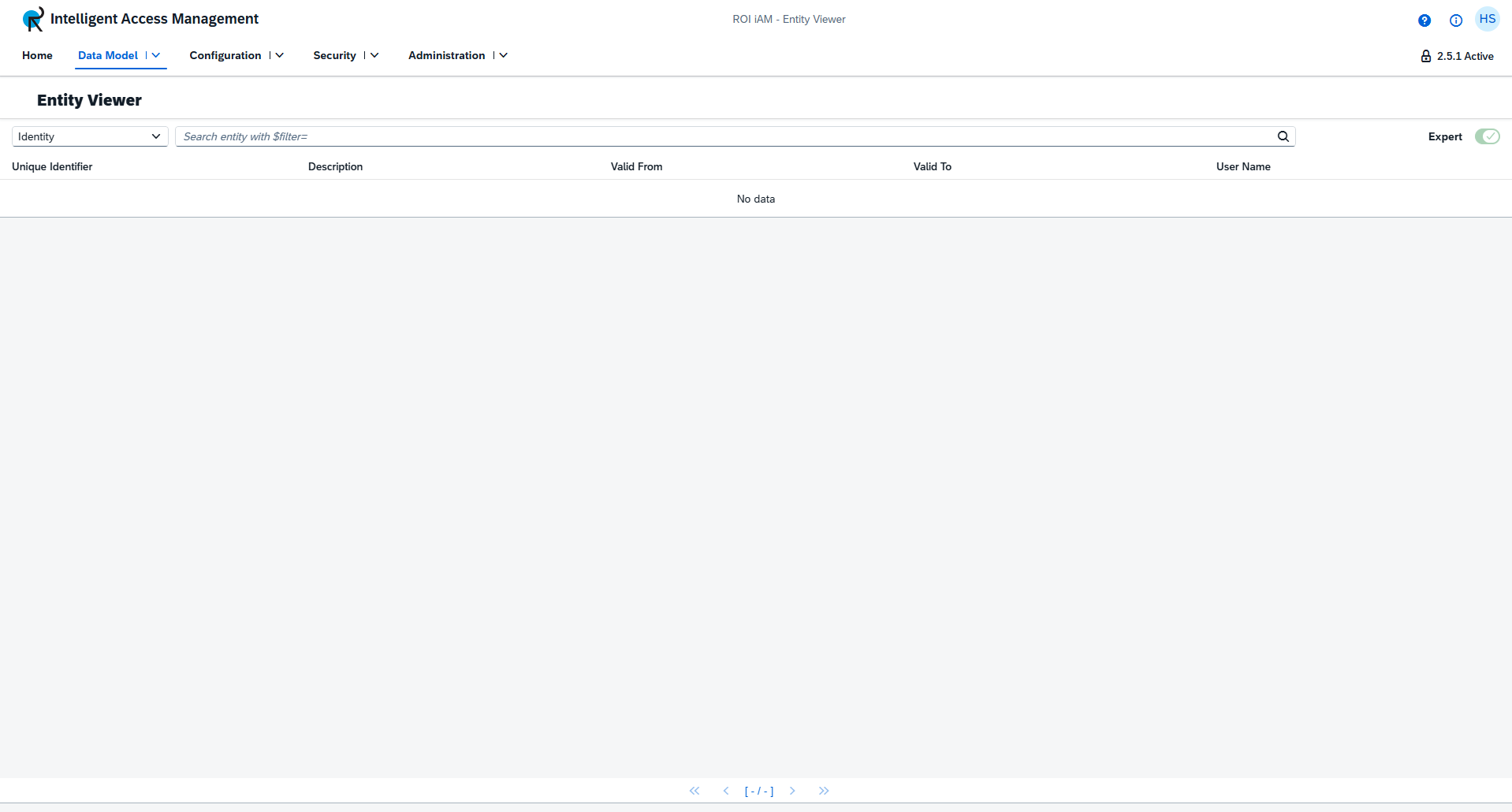Expand the Administration menu chevron
Screen dimensions: 1512x812
(503, 55)
